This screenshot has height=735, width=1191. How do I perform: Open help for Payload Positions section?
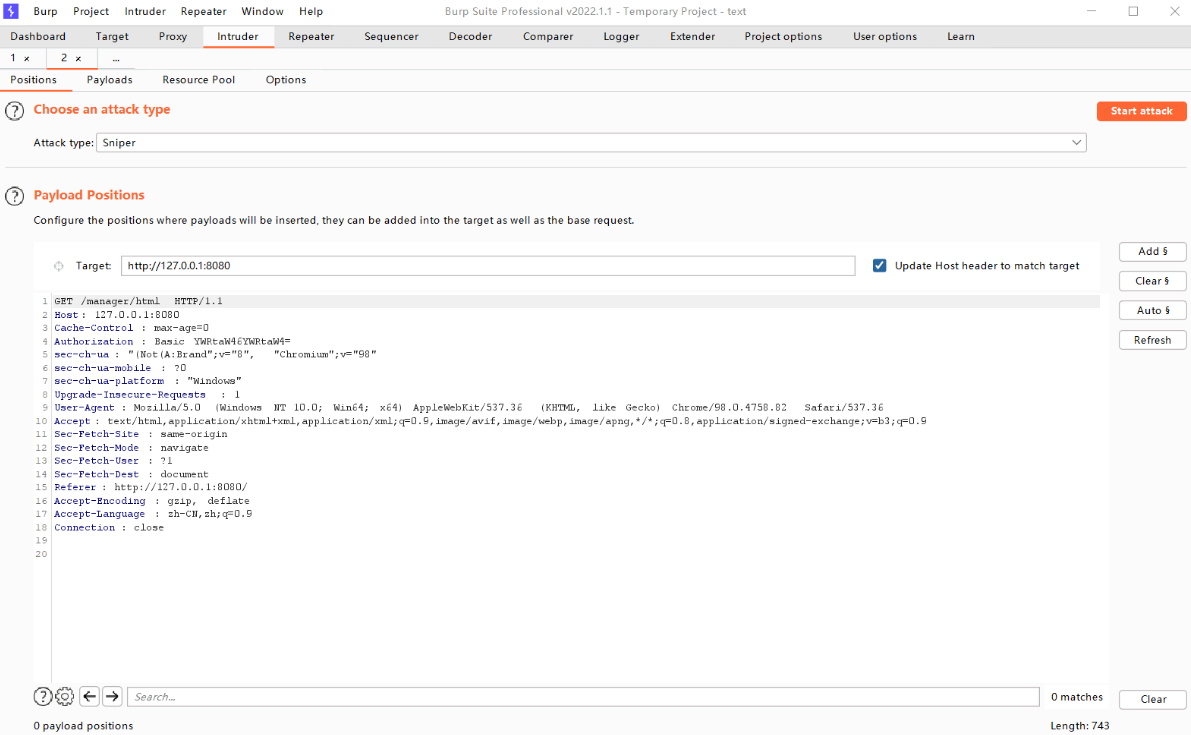point(14,197)
